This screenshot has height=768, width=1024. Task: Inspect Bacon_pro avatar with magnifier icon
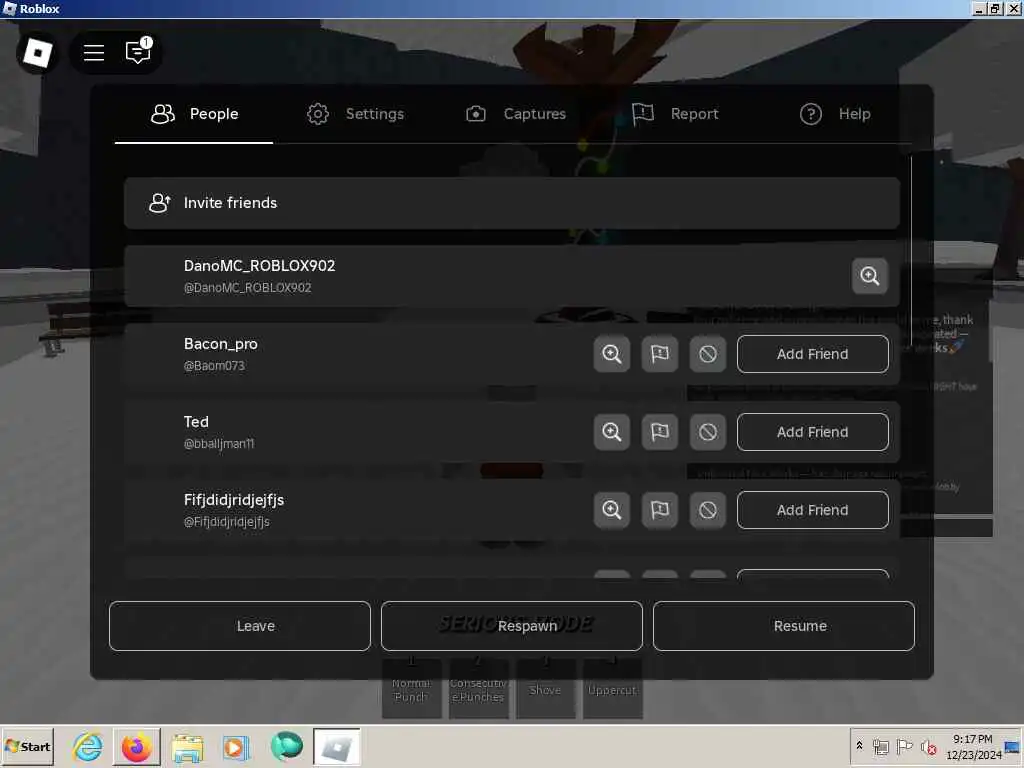[611, 354]
